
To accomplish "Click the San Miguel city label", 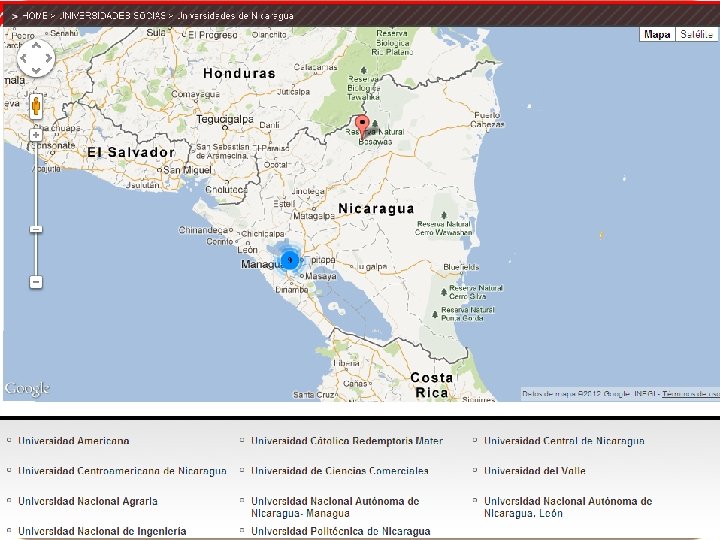I will pyautogui.click(x=187, y=170).
